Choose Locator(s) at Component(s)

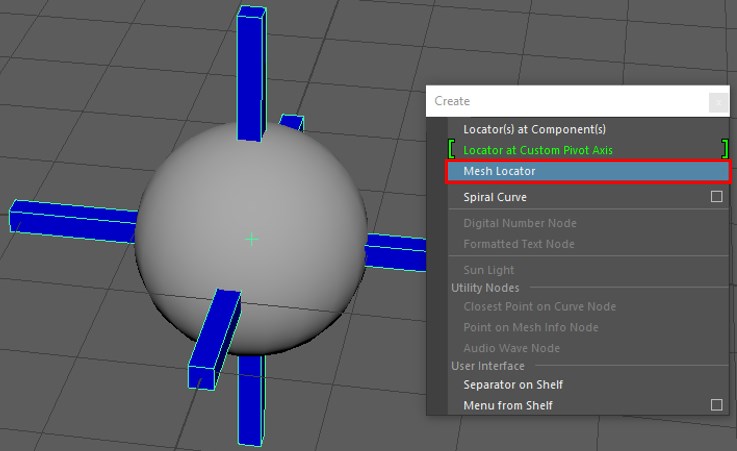(x=534, y=129)
